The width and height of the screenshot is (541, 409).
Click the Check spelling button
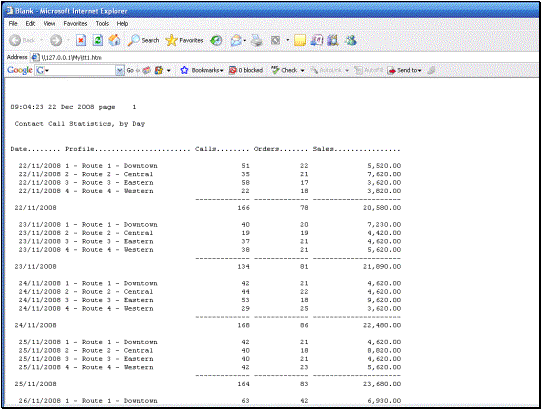pyautogui.click(x=284, y=70)
